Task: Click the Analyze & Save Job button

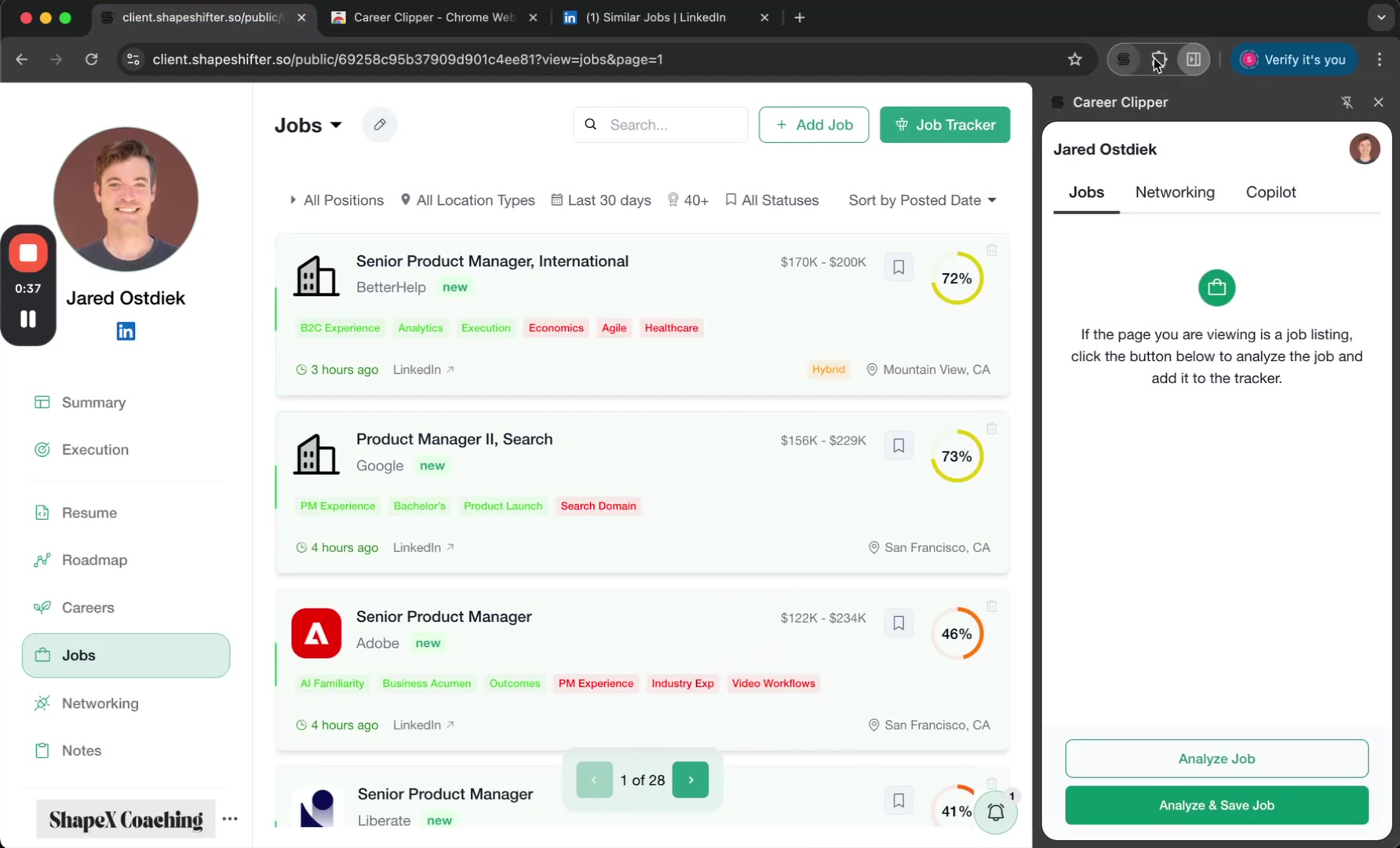Action: [1216, 805]
